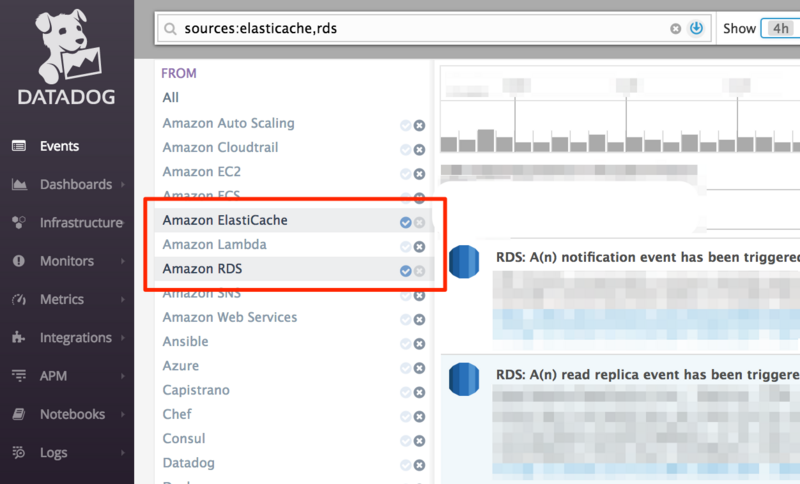Check the Amazon EC2 checkmark
This screenshot has height=484, width=800.
pyautogui.click(x=406, y=174)
